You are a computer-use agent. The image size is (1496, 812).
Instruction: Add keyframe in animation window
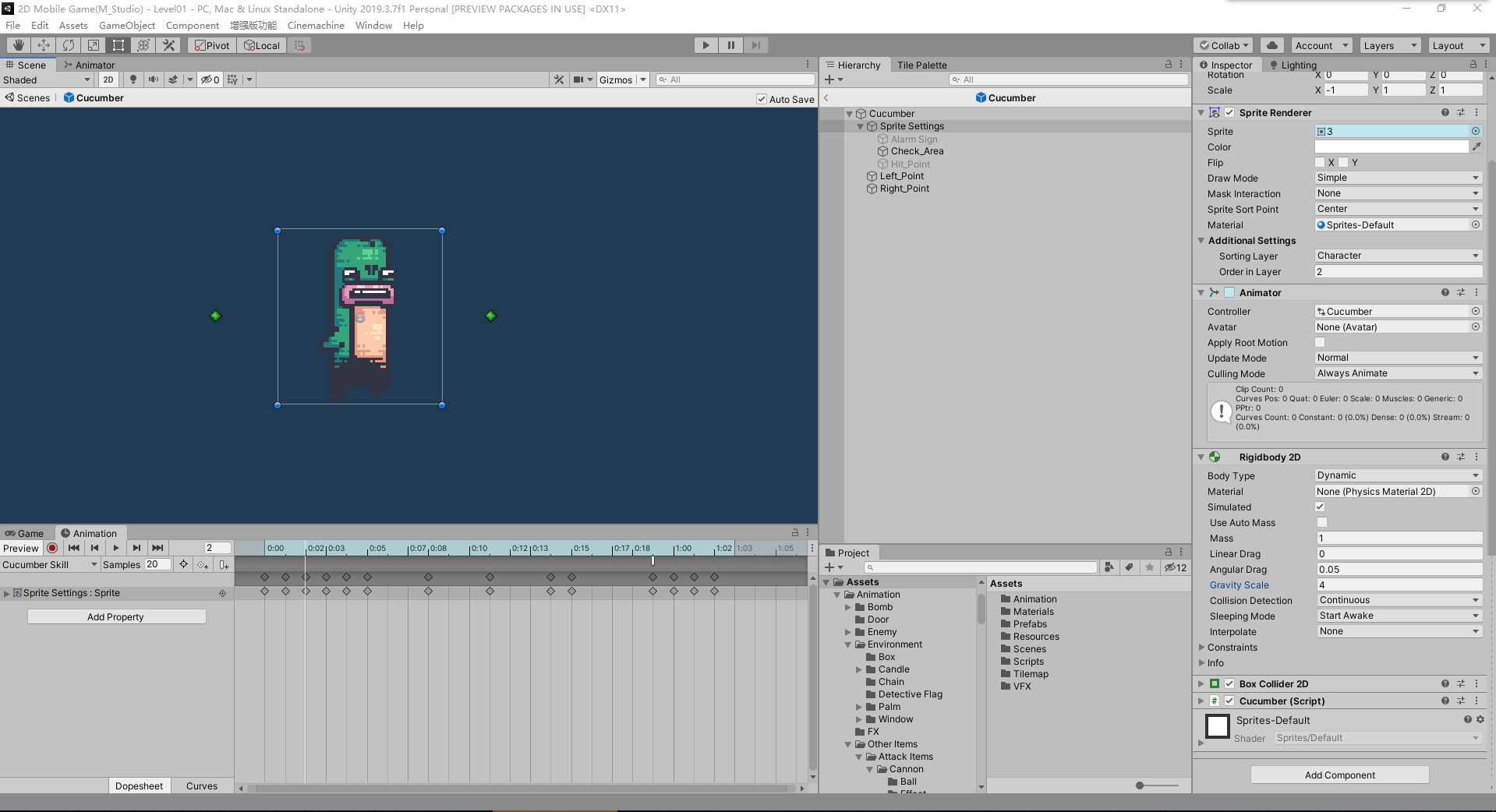[x=203, y=564]
